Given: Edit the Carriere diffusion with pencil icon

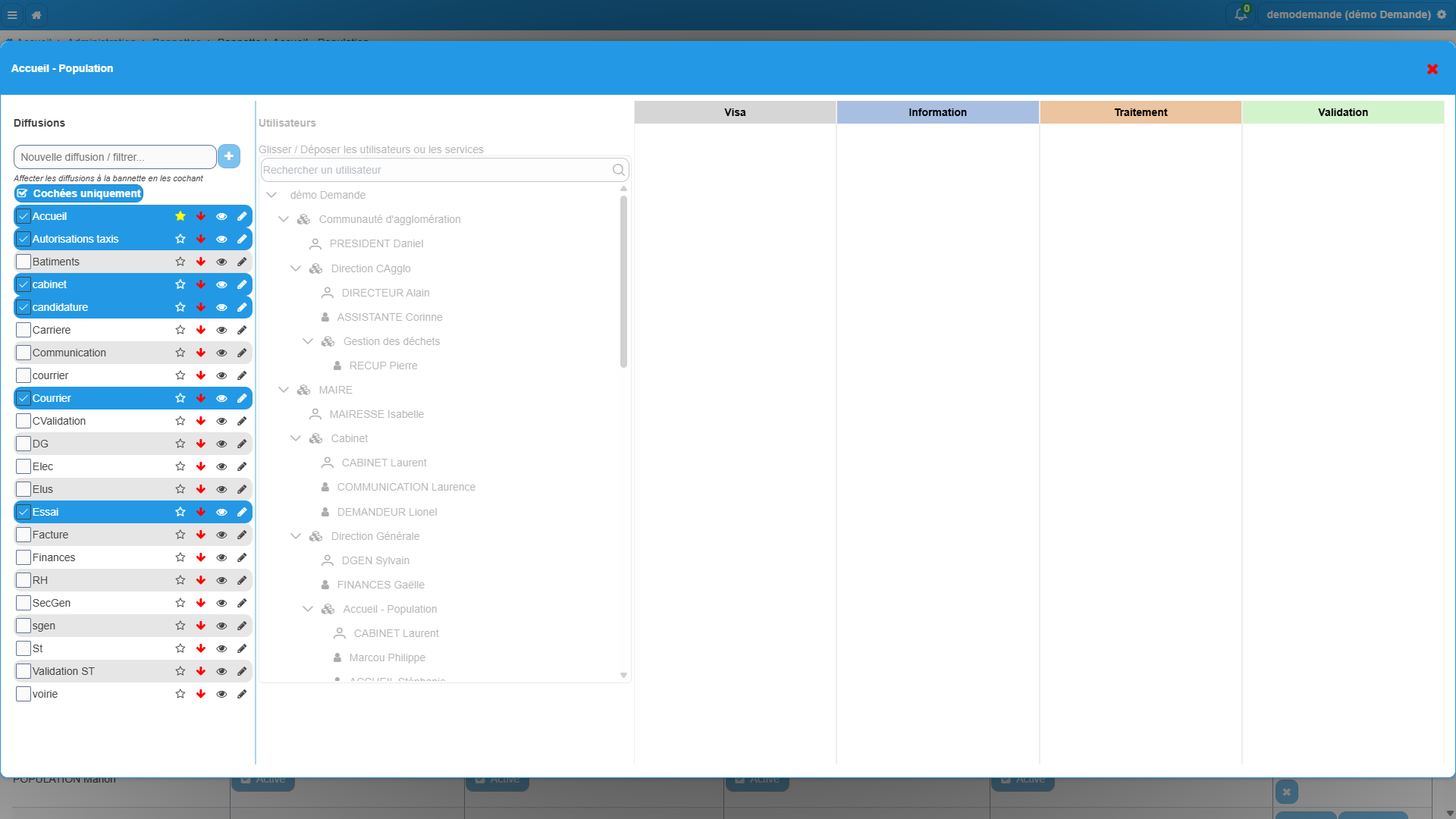Looking at the screenshot, I should [x=242, y=330].
